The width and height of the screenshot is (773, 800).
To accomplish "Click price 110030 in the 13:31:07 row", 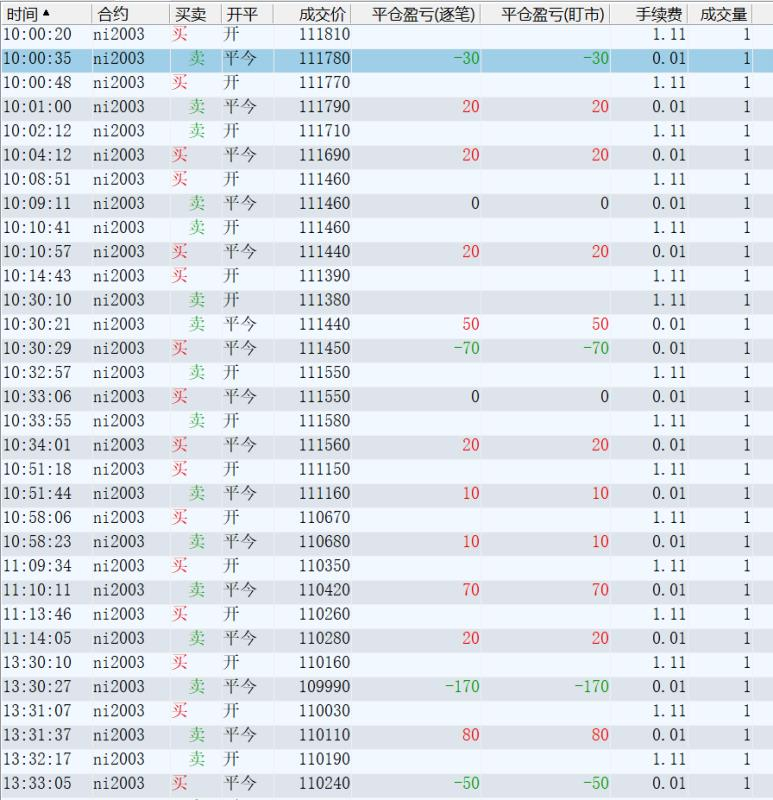I will point(324,710).
